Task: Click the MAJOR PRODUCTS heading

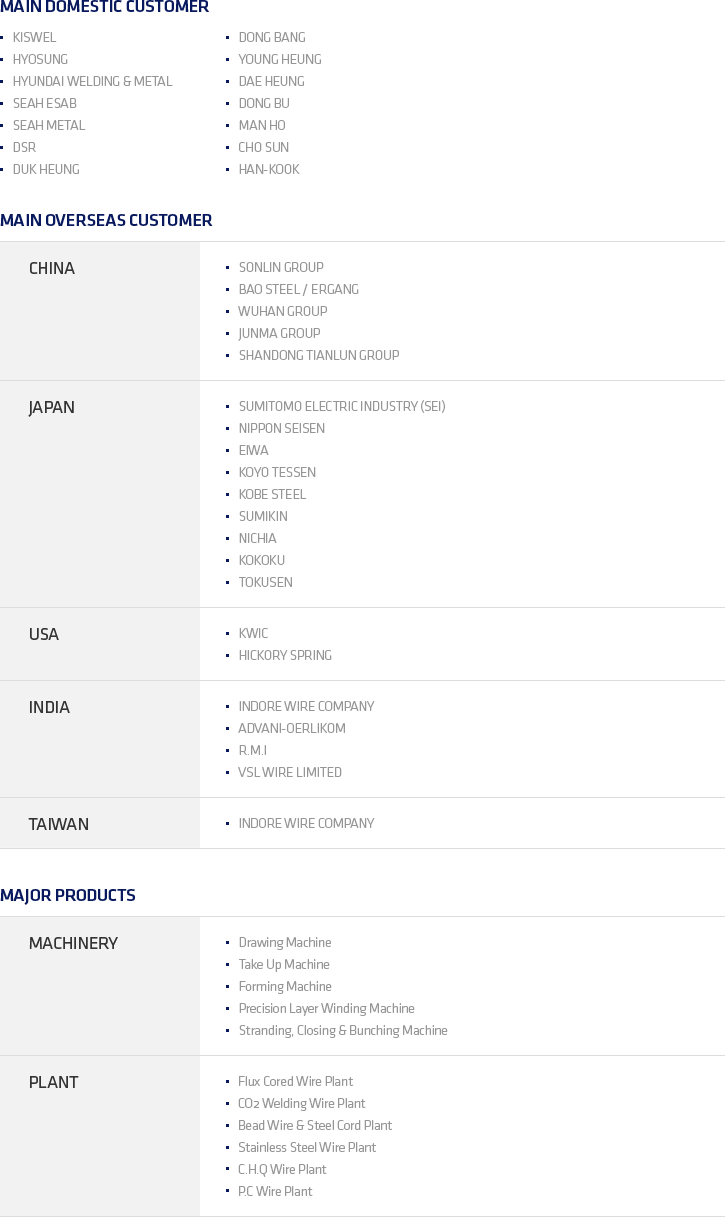Action: click(68, 895)
